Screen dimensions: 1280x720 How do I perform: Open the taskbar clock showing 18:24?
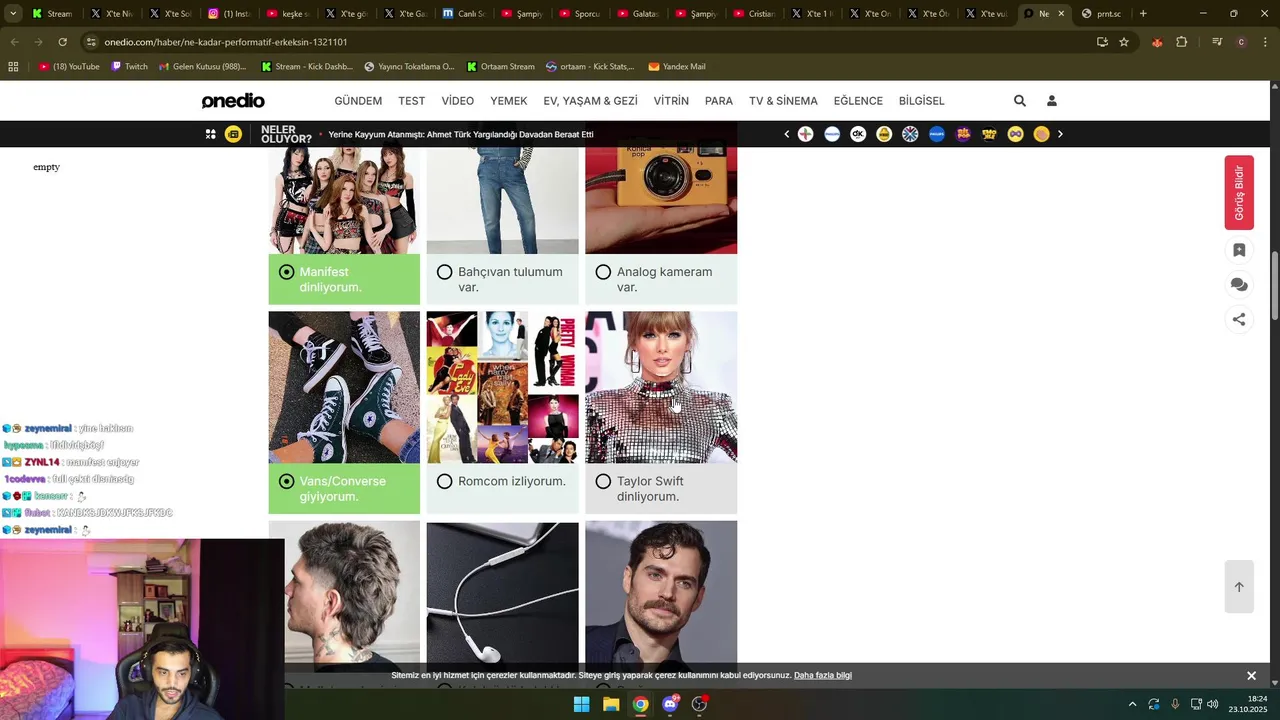tap(1248, 704)
